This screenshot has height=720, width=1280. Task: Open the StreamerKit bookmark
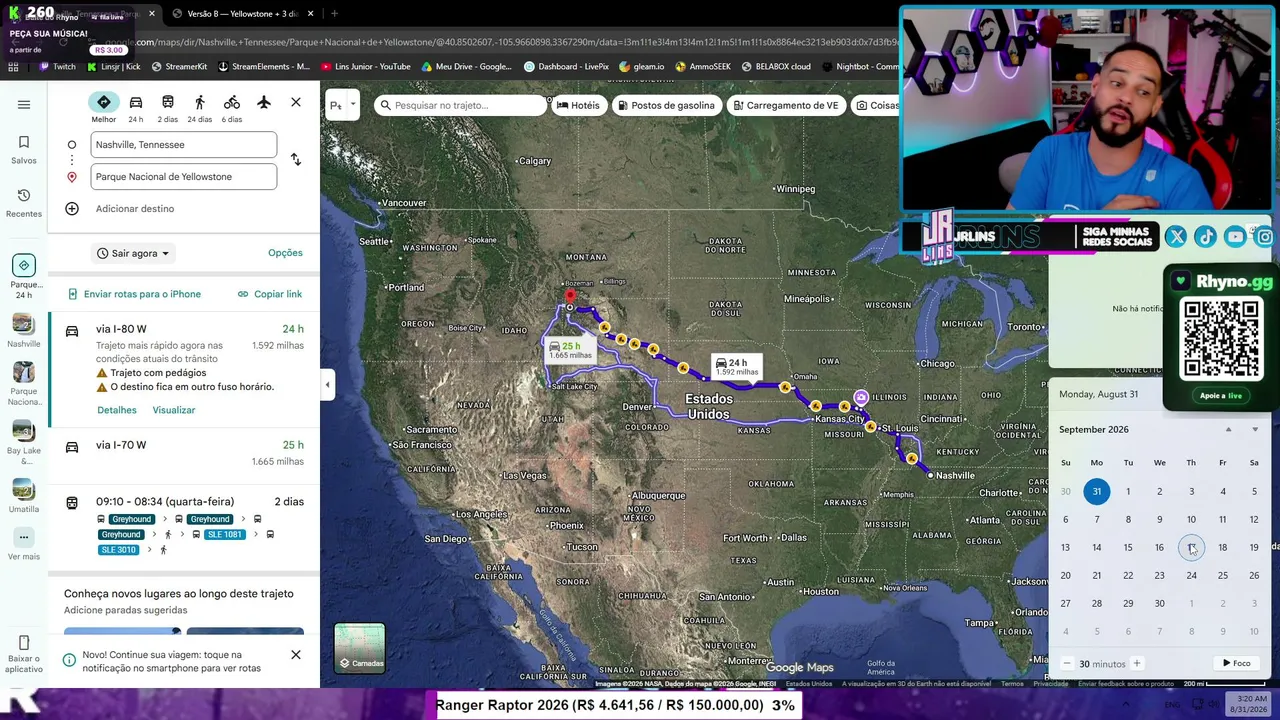(x=179, y=67)
